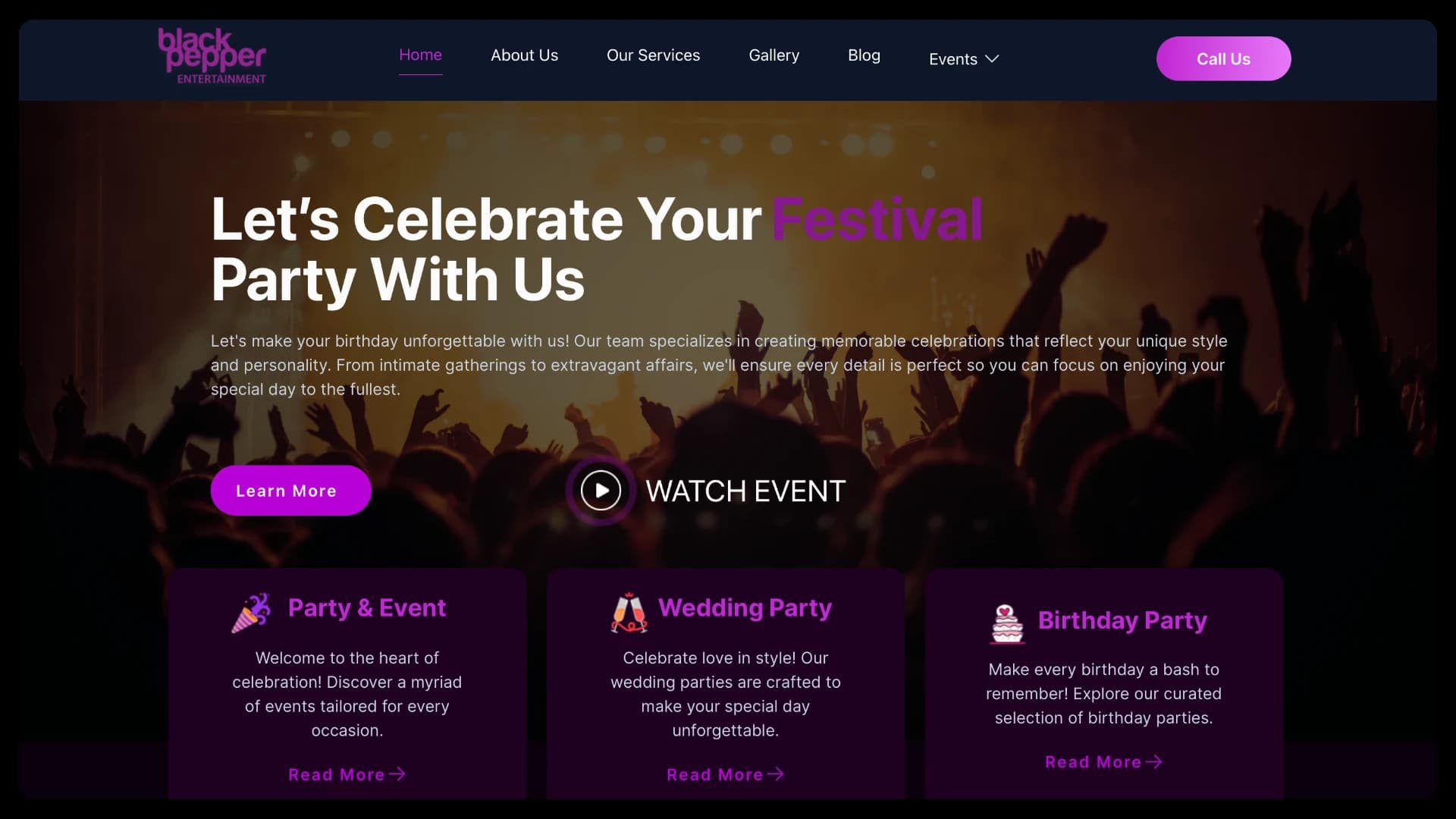The image size is (1456, 819).
Task: Go to Our Services
Action: click(653, 55)
